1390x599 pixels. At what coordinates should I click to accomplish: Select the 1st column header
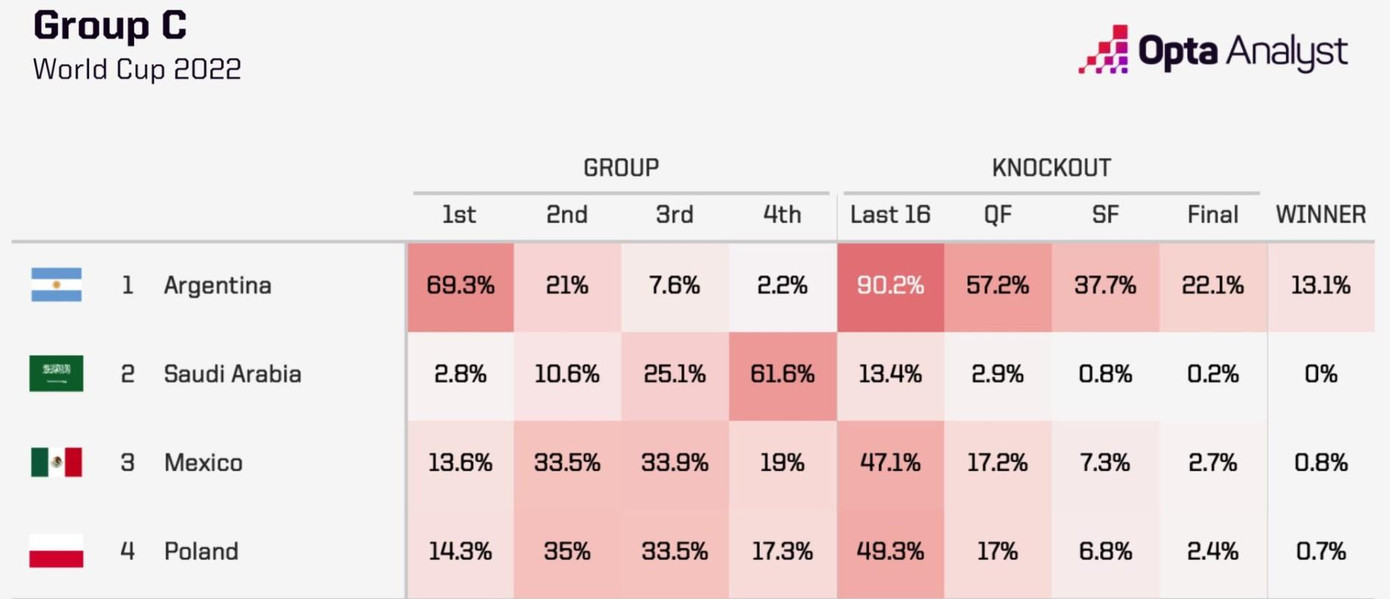(x=459, y=215)
